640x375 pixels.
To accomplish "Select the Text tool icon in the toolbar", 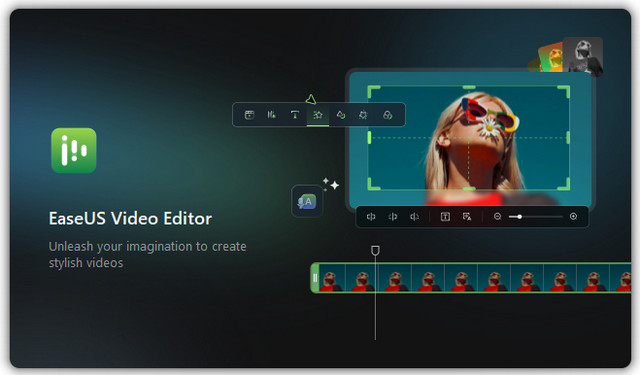I will pyautogui.click(x=295, y=115).
